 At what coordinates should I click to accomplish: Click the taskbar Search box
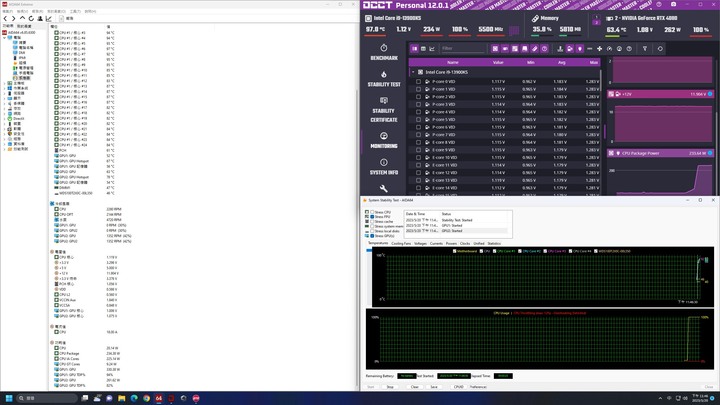coord(47,398)
